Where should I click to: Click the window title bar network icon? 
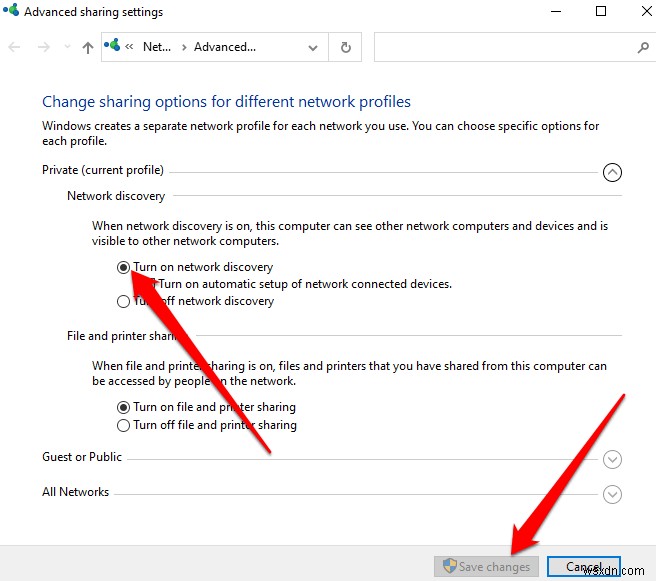point(11,10)
